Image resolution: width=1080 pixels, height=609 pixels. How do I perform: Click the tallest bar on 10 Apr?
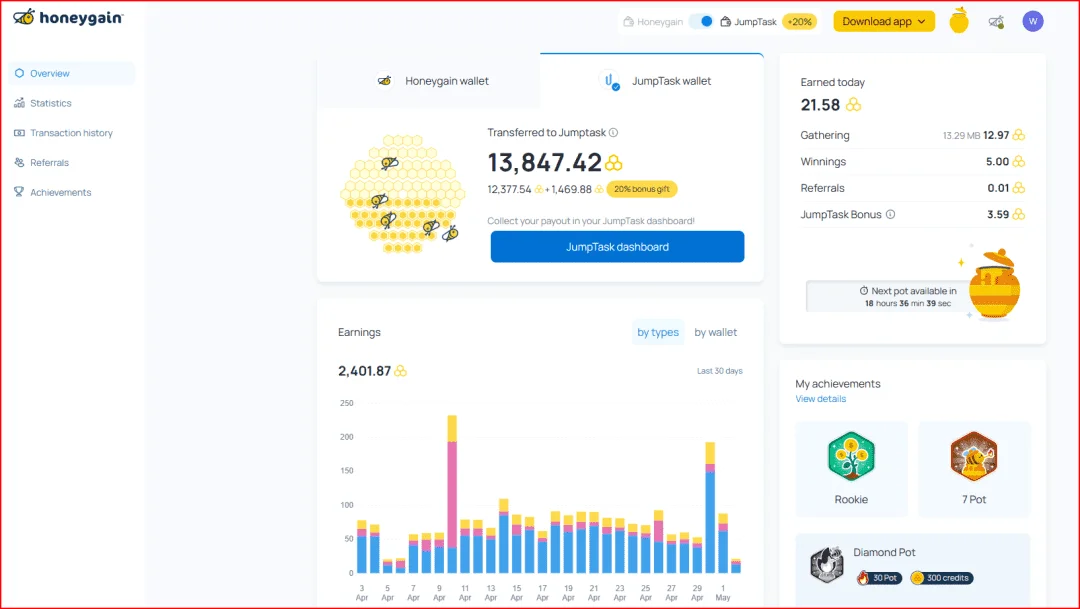point(452,494)
